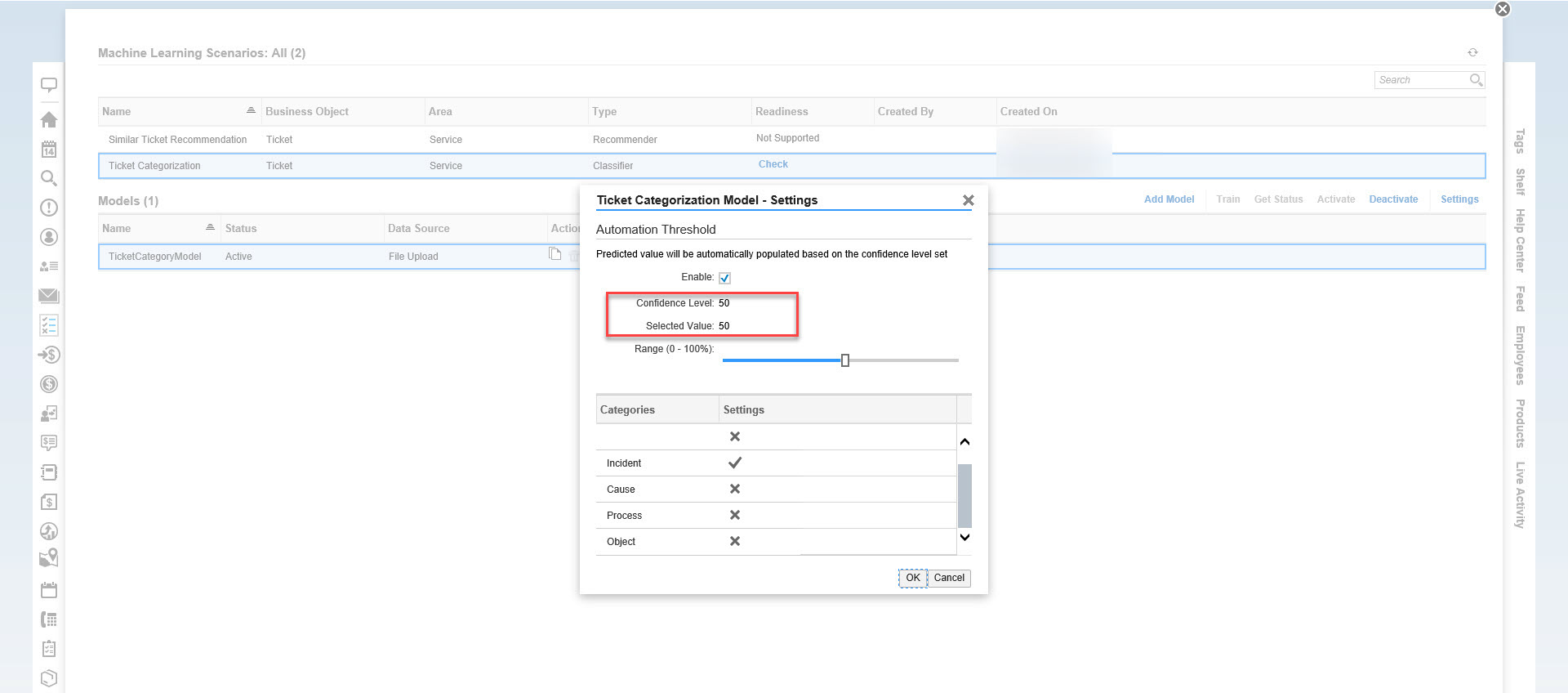Open the notebook icon in sidebar
Screen dimensions: 1568x693
[49, 472]
